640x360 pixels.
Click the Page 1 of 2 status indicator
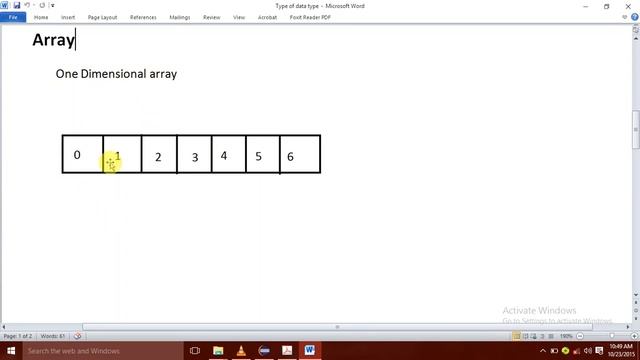click(18, 336)
